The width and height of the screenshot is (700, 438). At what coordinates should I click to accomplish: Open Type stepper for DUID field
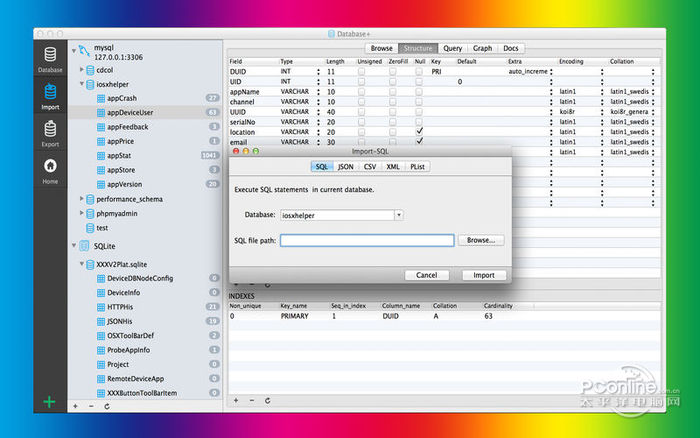(x=319, y=72)
